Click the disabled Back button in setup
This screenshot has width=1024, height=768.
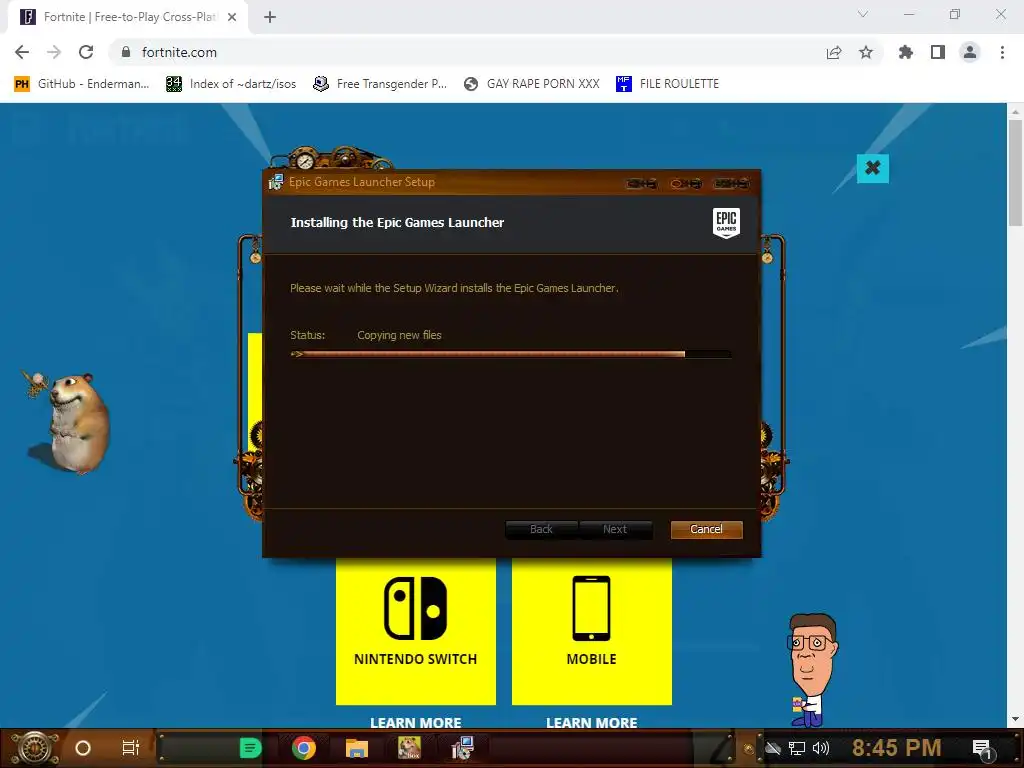tap(541, 529)
